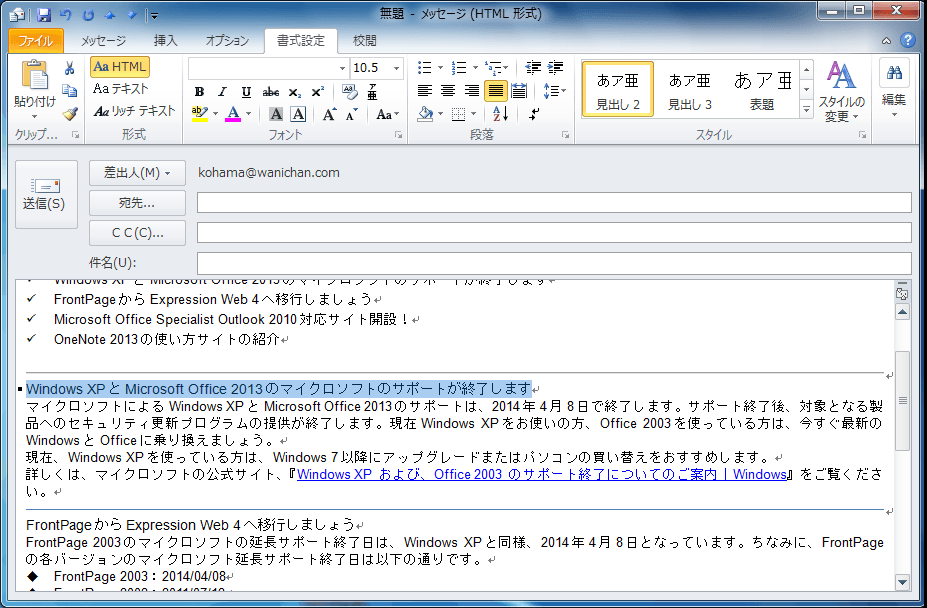Switch to the 校閲 tab
The width and height of the screenshot is (927, 608).
(364, 40)
